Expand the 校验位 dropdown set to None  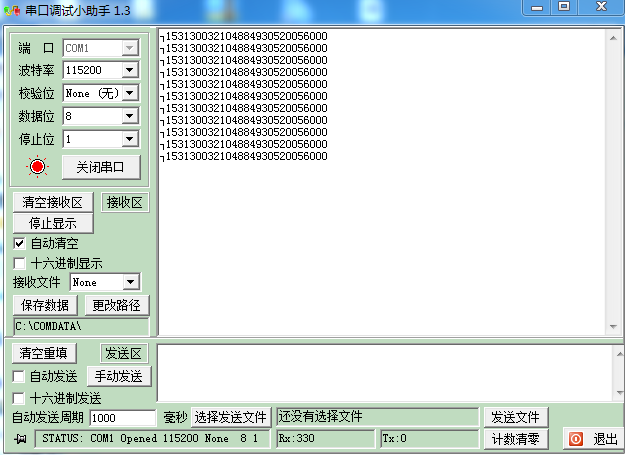(129, 93)
